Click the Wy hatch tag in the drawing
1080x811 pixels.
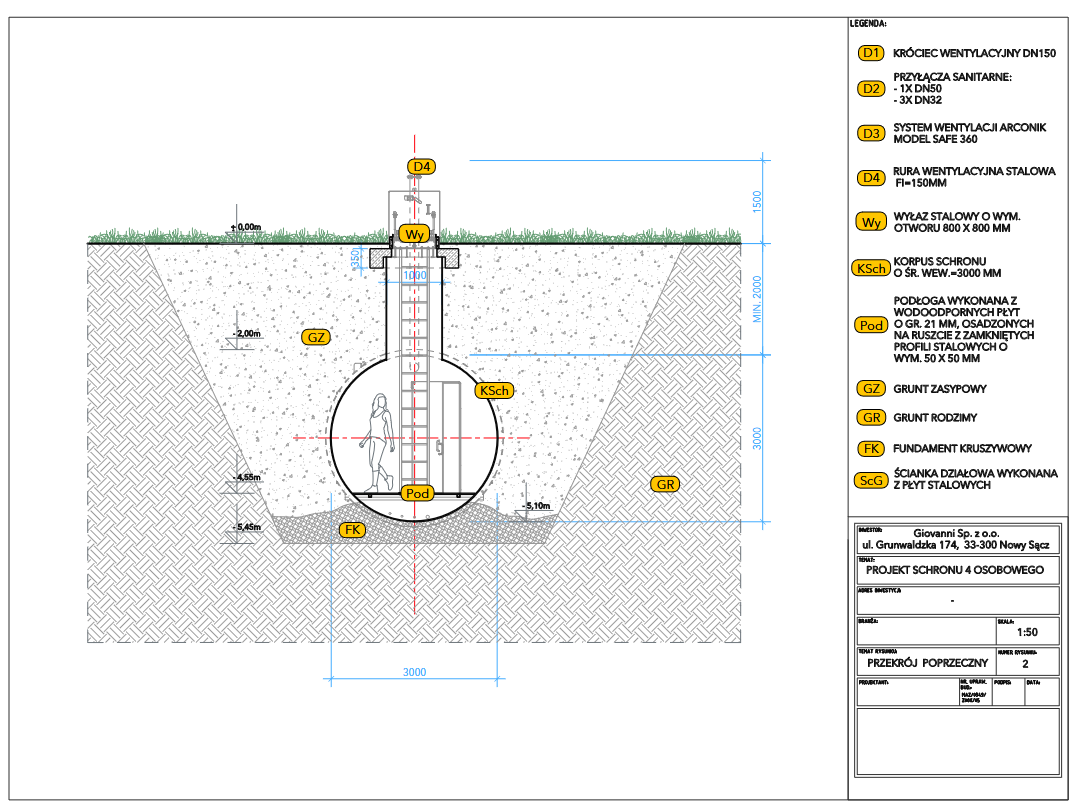click(414, 234)
